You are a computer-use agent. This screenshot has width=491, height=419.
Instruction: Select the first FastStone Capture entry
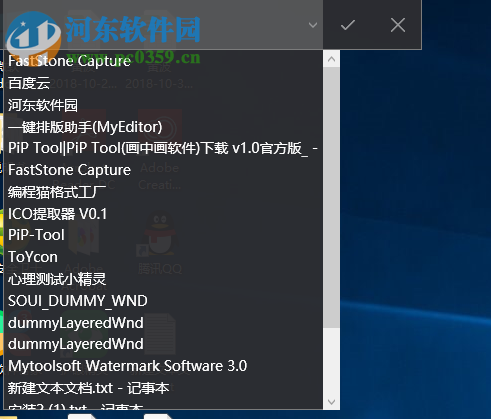[x=163, y=61]
